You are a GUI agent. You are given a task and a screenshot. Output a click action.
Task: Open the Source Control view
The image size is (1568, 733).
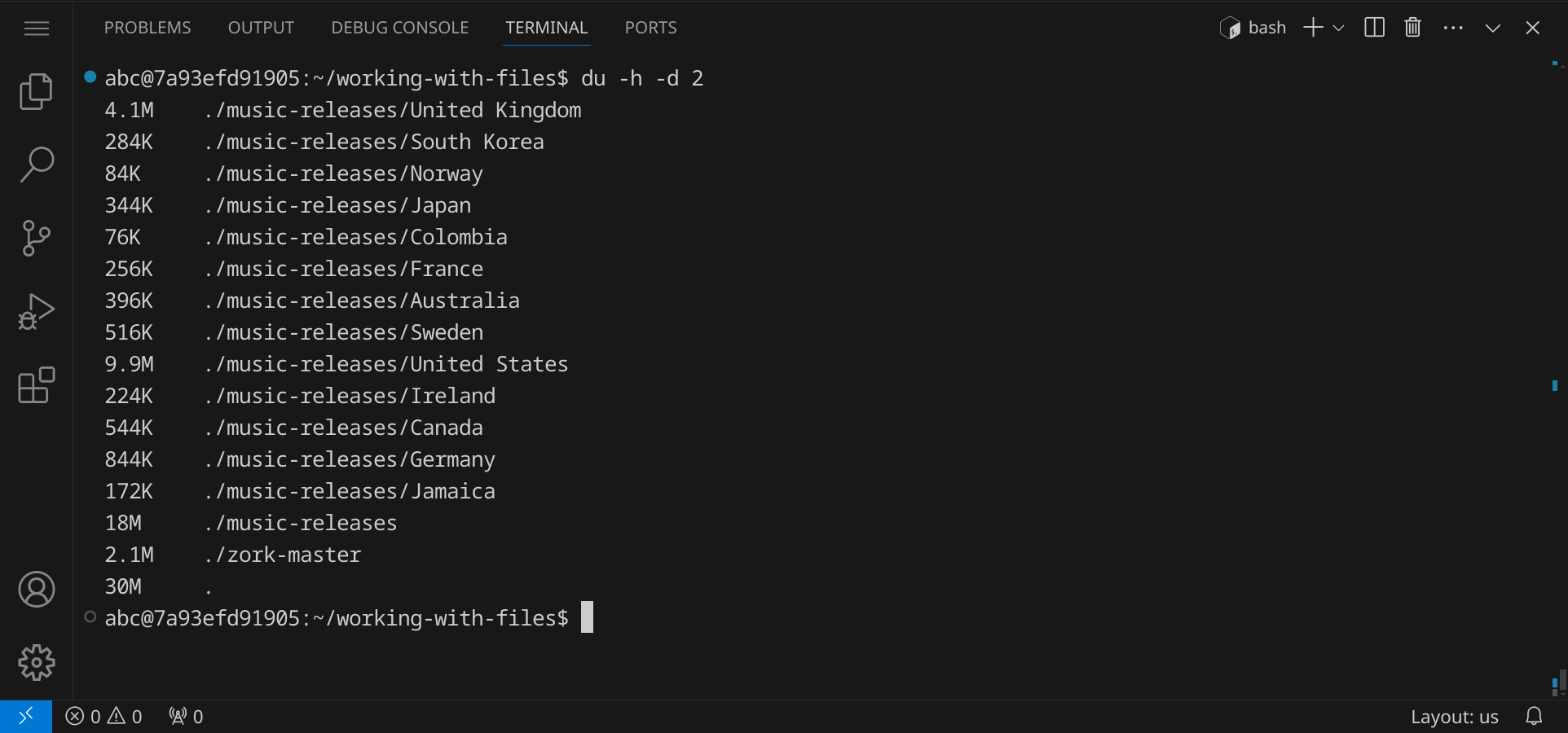pos(36,238)
